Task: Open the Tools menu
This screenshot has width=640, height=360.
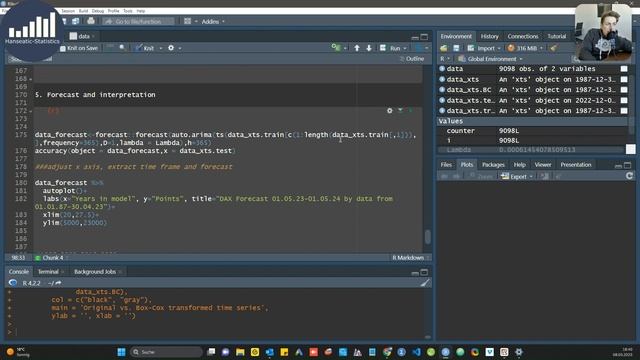Action: pyautogui.click(x=128, y=11)
